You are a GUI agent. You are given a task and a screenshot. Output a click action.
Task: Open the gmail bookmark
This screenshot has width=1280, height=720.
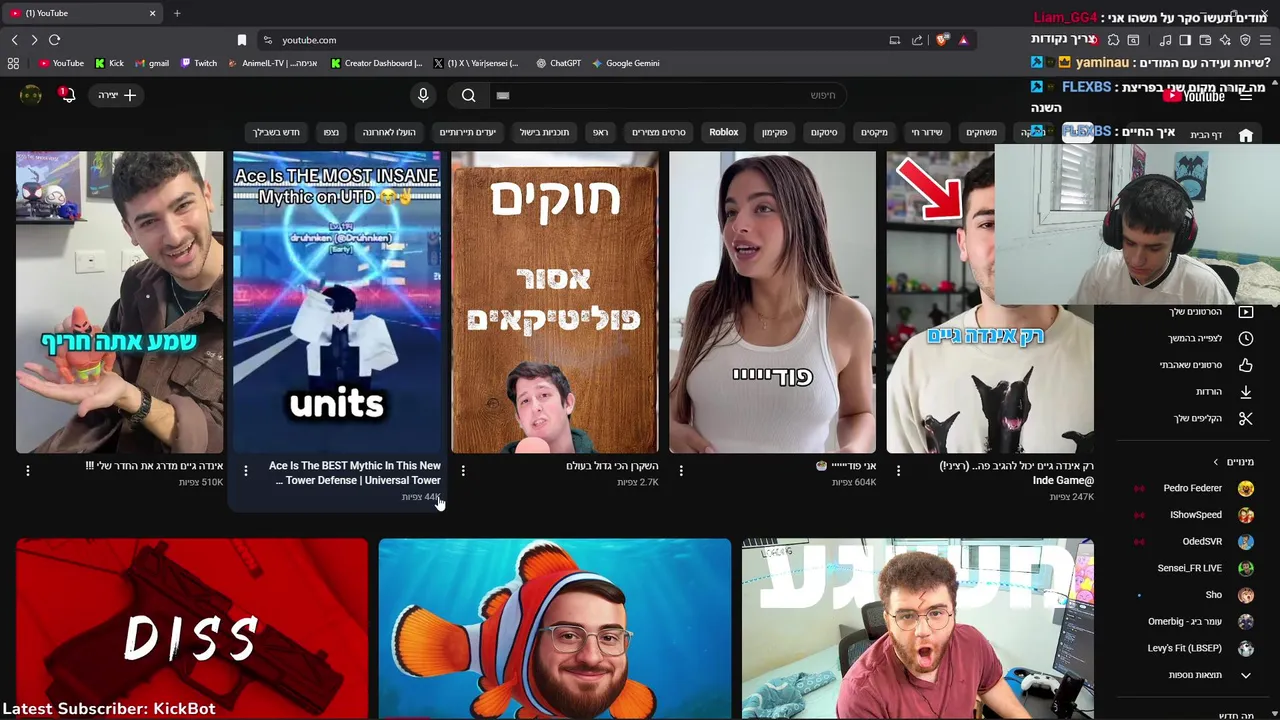pyautogui.click(x=152, y=63)
